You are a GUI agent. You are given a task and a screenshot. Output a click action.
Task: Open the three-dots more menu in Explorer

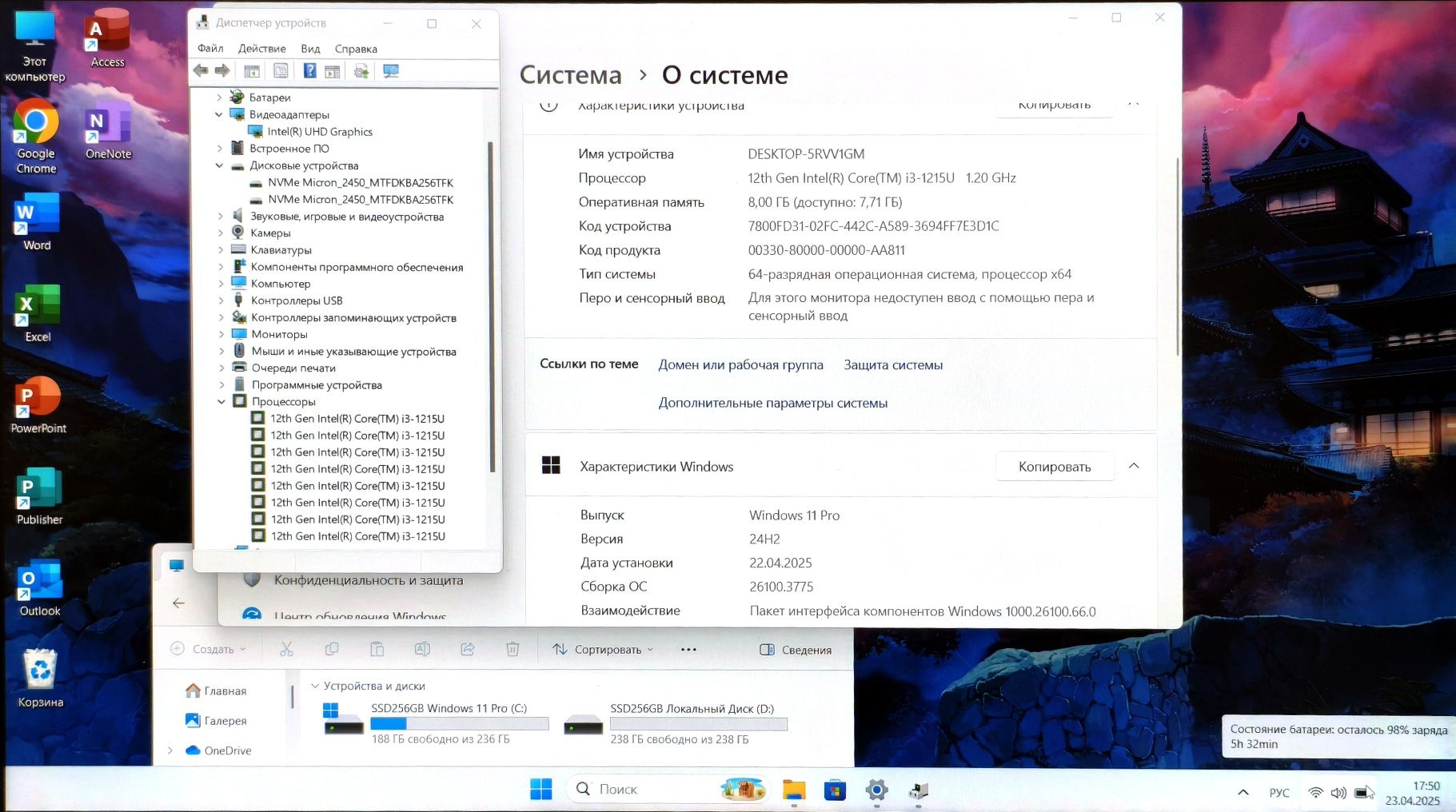tap(688, 649)
